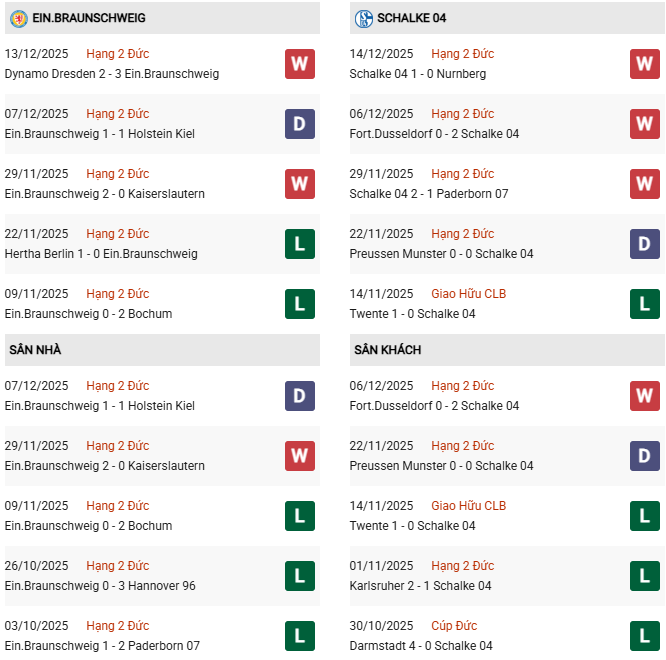Click the Ein.Braunschweig team crest icon
The image size is (666, 660).
click(18, 18)
